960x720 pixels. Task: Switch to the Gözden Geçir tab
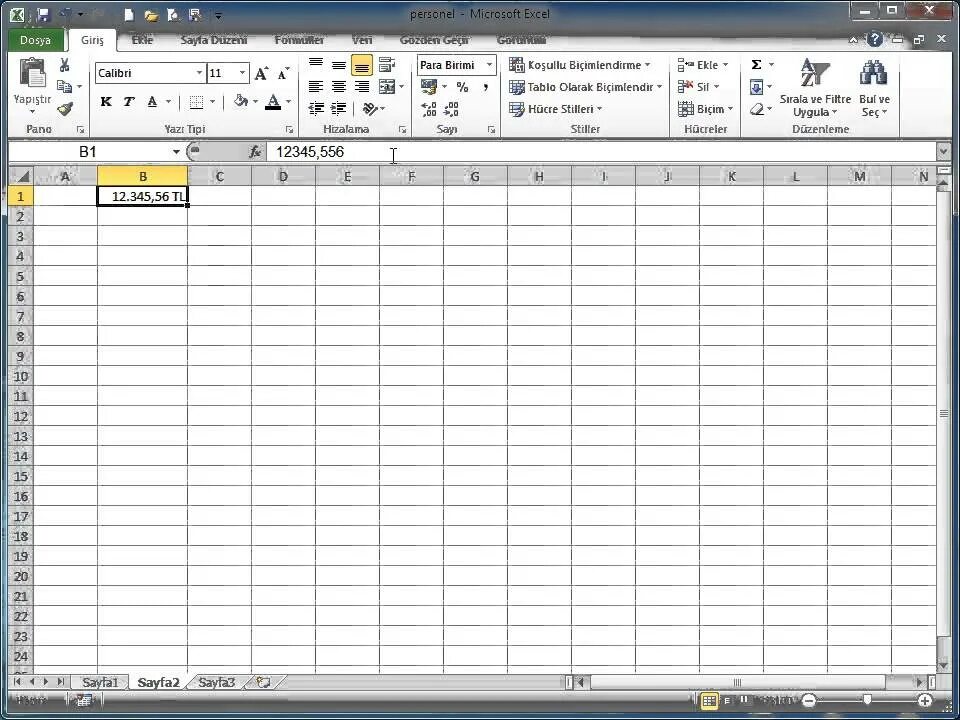tap(434, 40)
